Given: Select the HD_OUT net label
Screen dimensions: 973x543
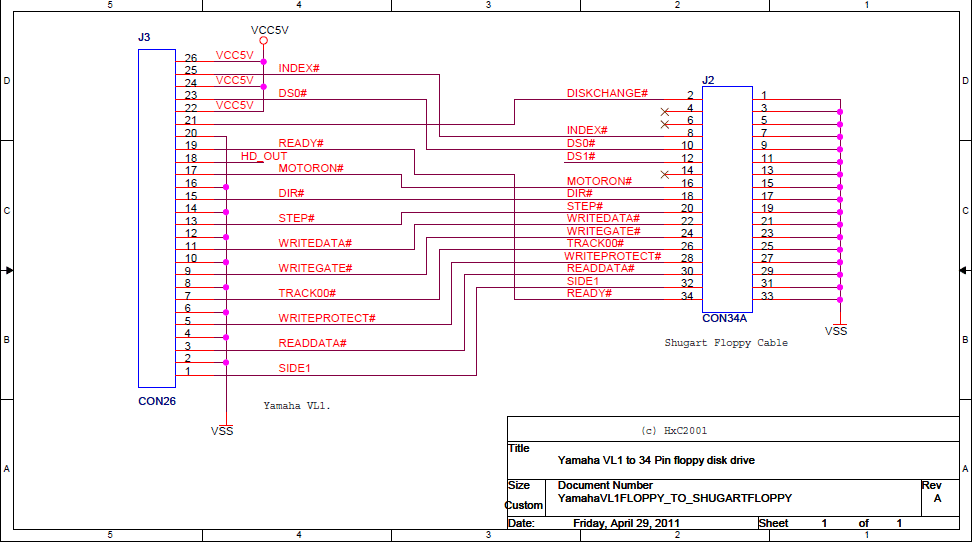Looking at the screenshot, I should pos(264,156).
